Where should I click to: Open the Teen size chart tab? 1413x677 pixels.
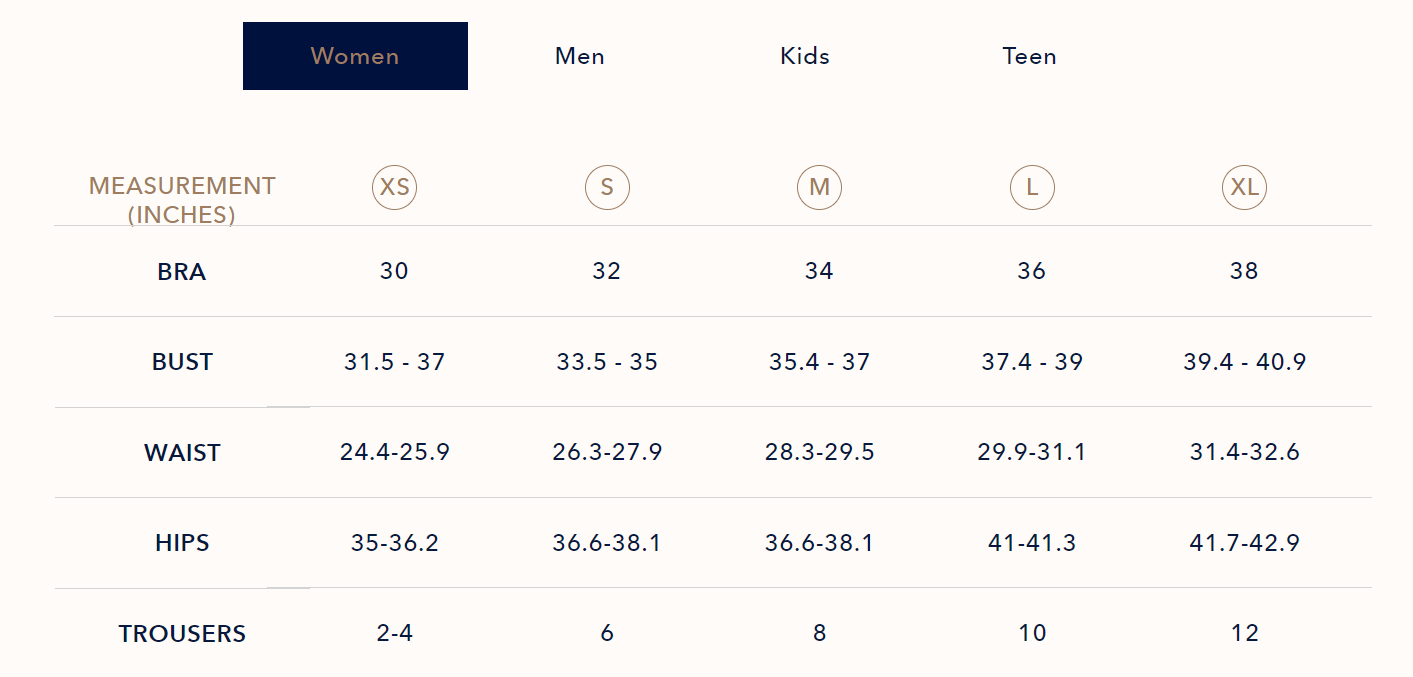click(1030, 56)
